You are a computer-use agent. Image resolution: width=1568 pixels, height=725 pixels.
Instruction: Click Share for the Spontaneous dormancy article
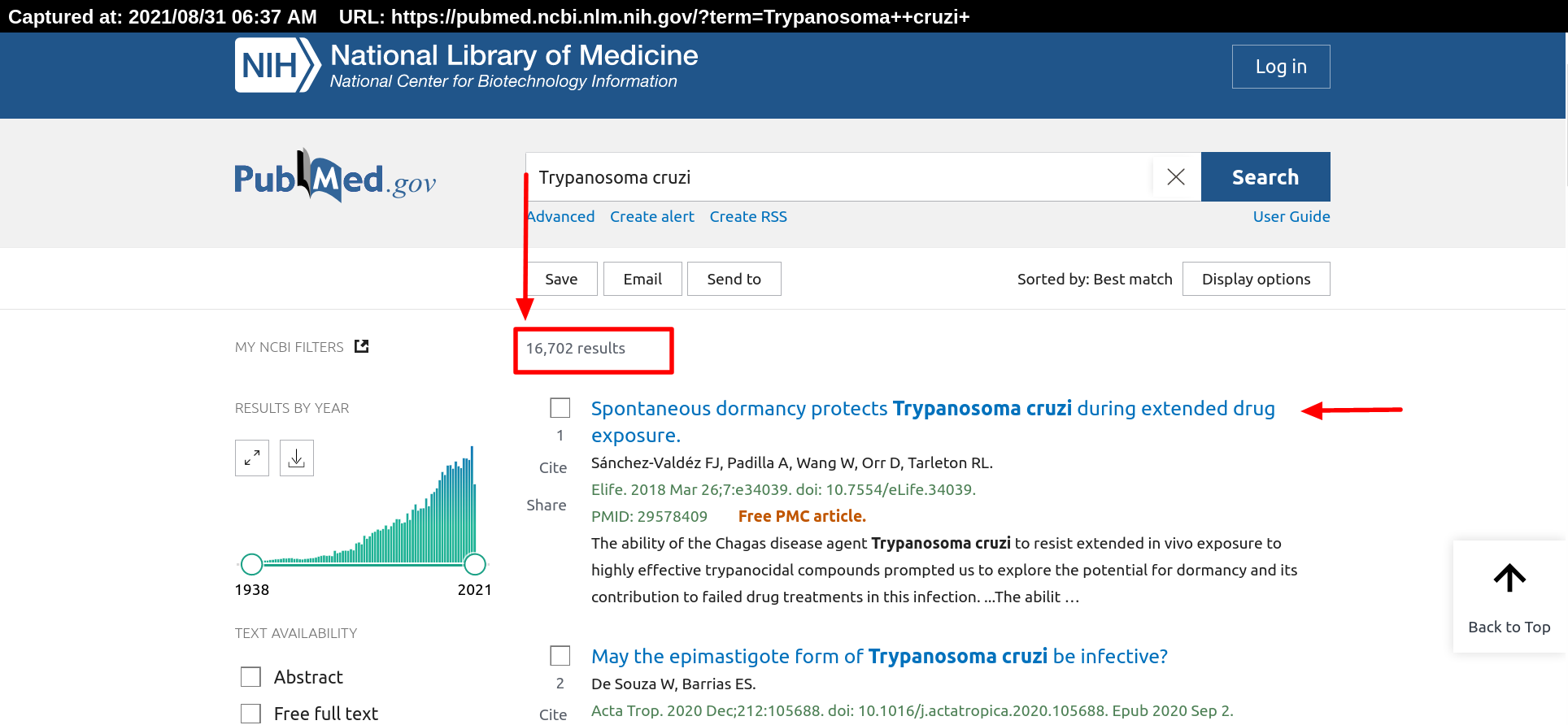click(x=547, y=505)
